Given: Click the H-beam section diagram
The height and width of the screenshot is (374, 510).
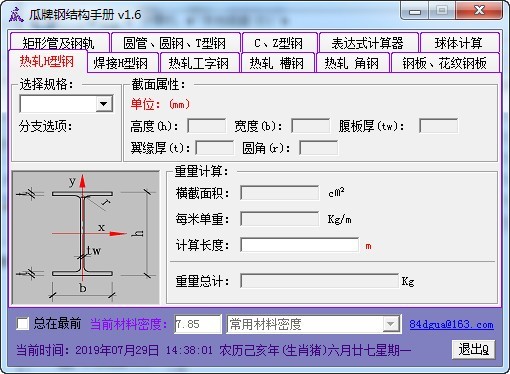Looking at the screenshot, I should pos(86,237).
